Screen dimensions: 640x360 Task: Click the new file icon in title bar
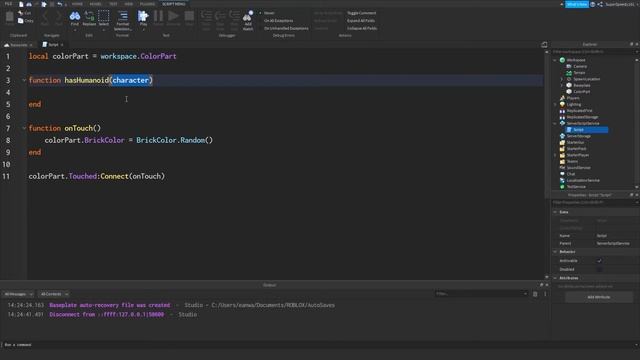pos(21,4)
